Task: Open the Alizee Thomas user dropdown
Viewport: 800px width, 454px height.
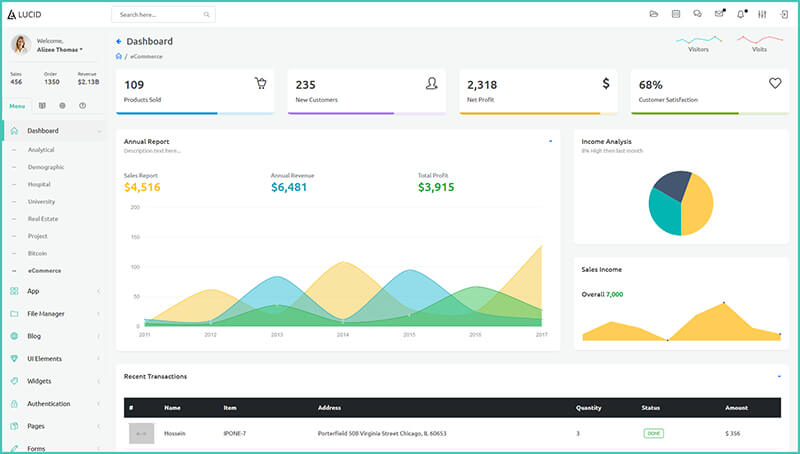Action: (x=60, y=49)
